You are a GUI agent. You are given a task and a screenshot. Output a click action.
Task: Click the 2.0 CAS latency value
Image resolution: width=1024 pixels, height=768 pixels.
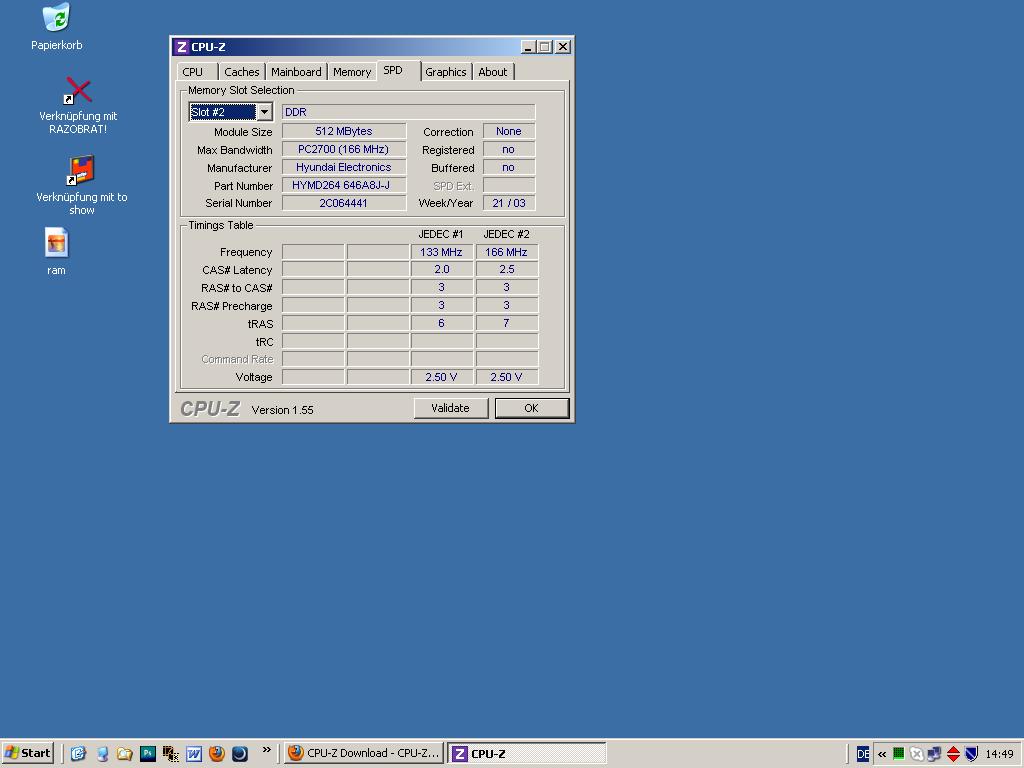(441, 270)
